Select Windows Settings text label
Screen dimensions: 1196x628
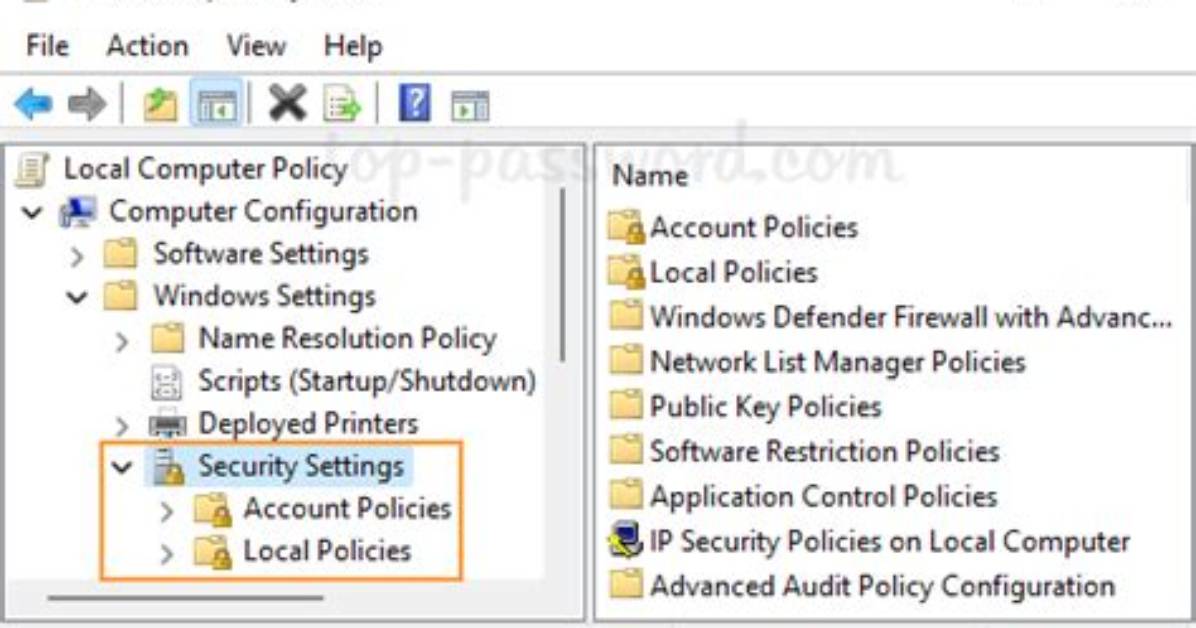[264, 296]
